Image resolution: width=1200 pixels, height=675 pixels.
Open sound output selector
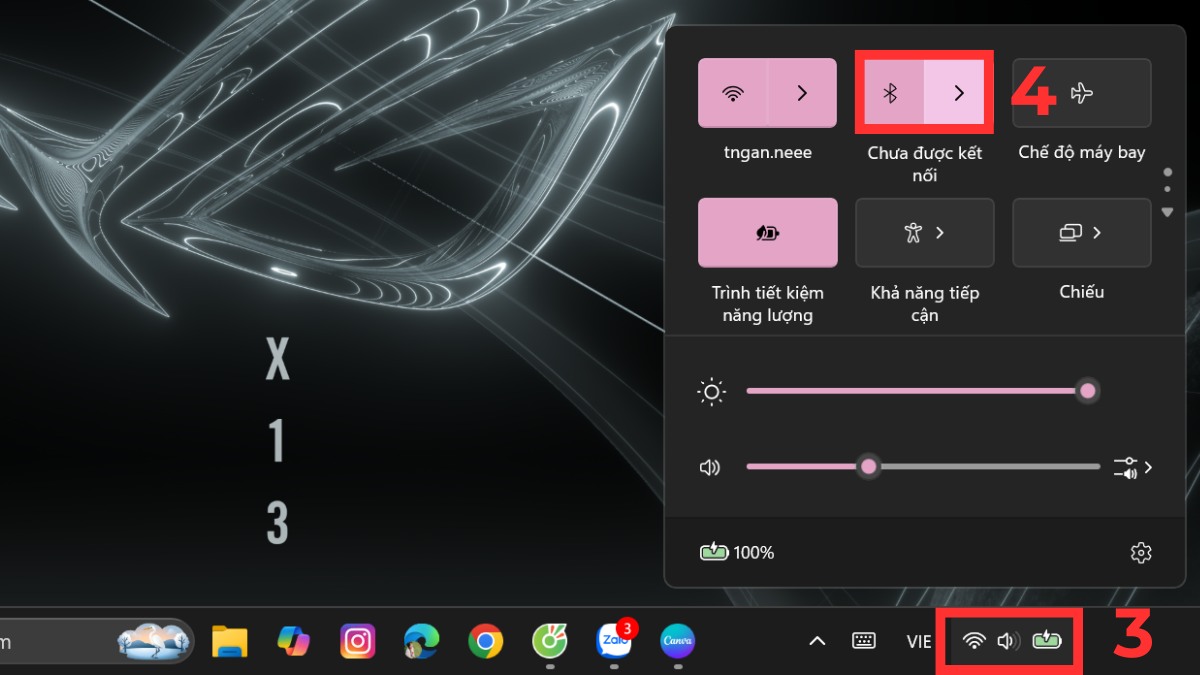[x=1133, y=467]
